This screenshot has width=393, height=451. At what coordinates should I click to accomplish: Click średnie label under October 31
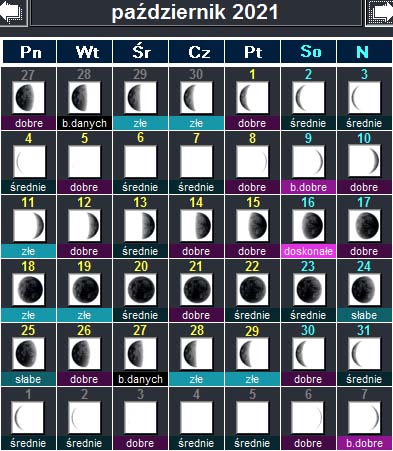364,379
